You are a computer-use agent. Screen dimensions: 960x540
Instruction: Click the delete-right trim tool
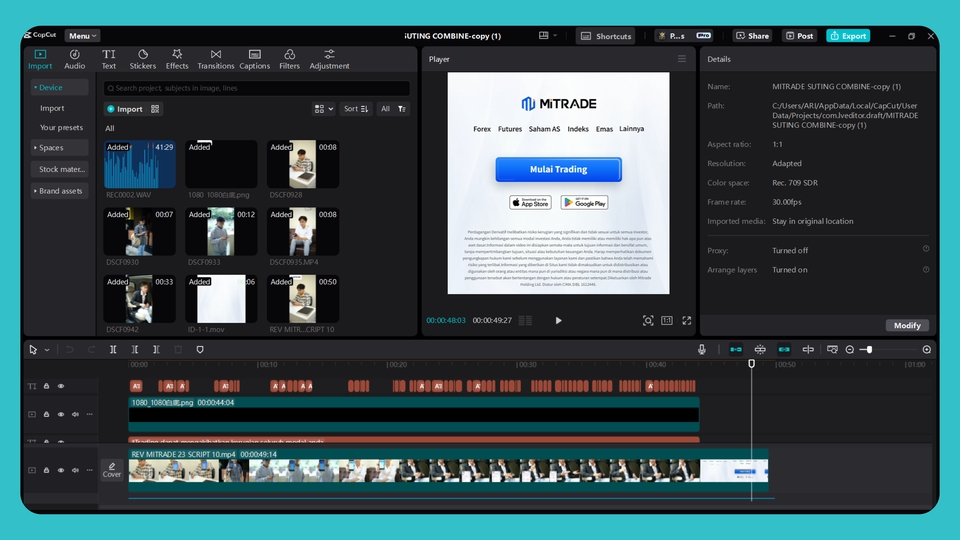pos(156,350)
